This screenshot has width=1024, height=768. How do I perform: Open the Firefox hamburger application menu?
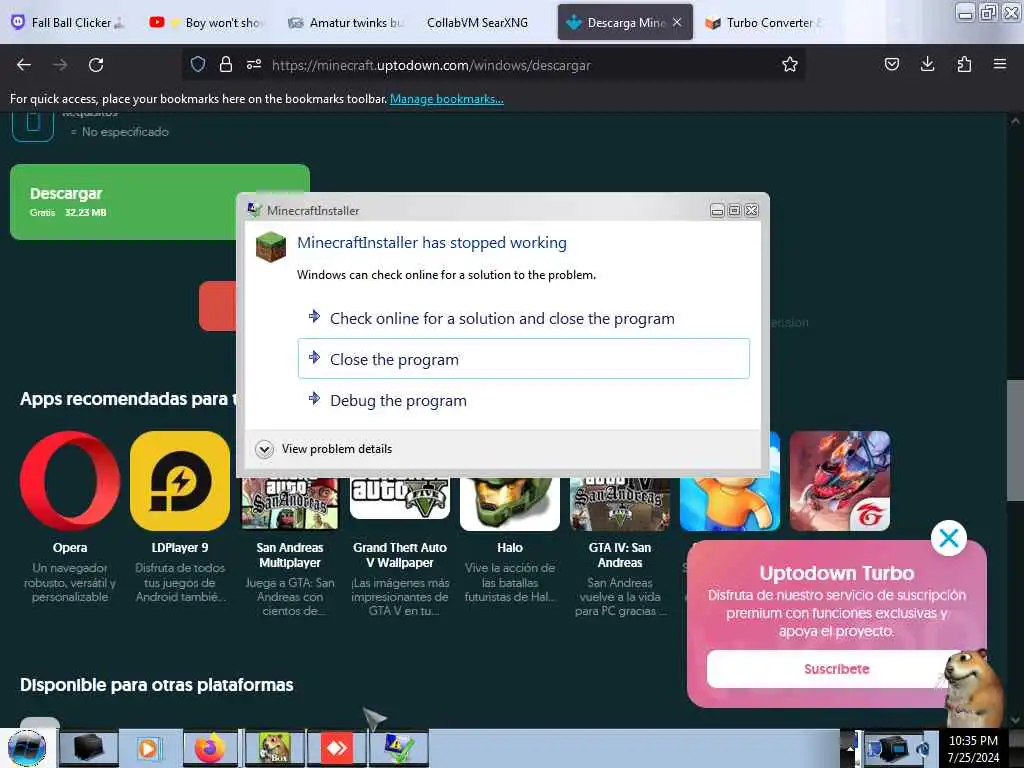pyautogui.click(x=1000, y=64)
